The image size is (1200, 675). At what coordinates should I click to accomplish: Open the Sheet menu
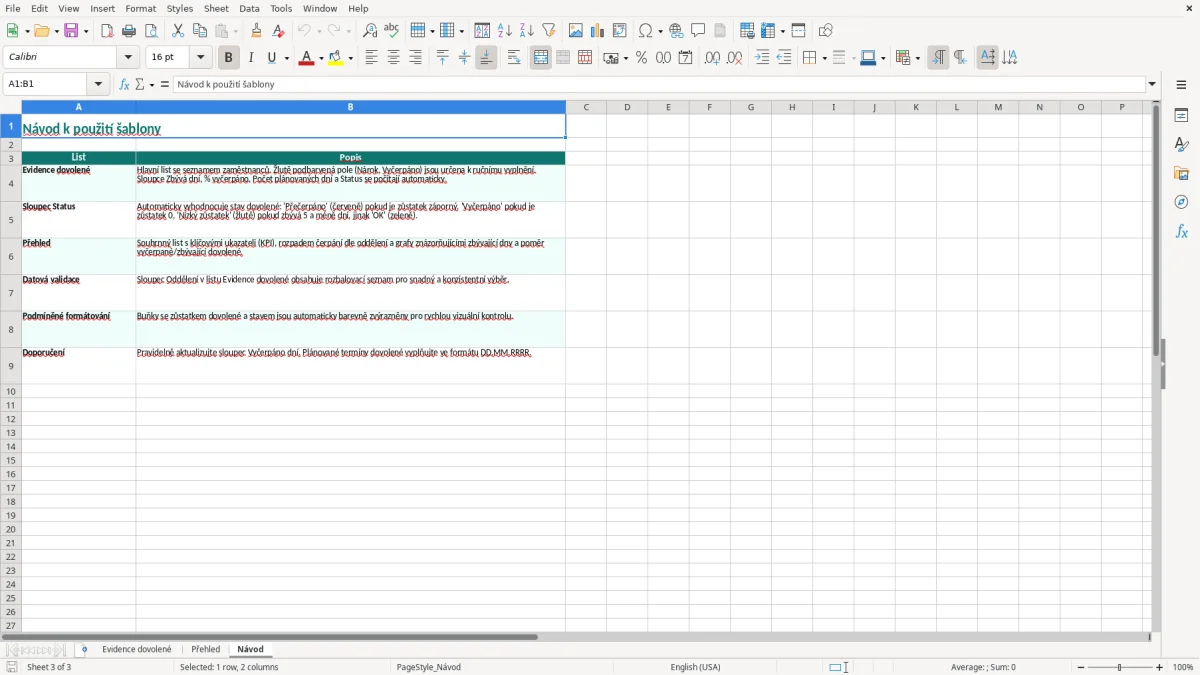click(x=216, y=8)
